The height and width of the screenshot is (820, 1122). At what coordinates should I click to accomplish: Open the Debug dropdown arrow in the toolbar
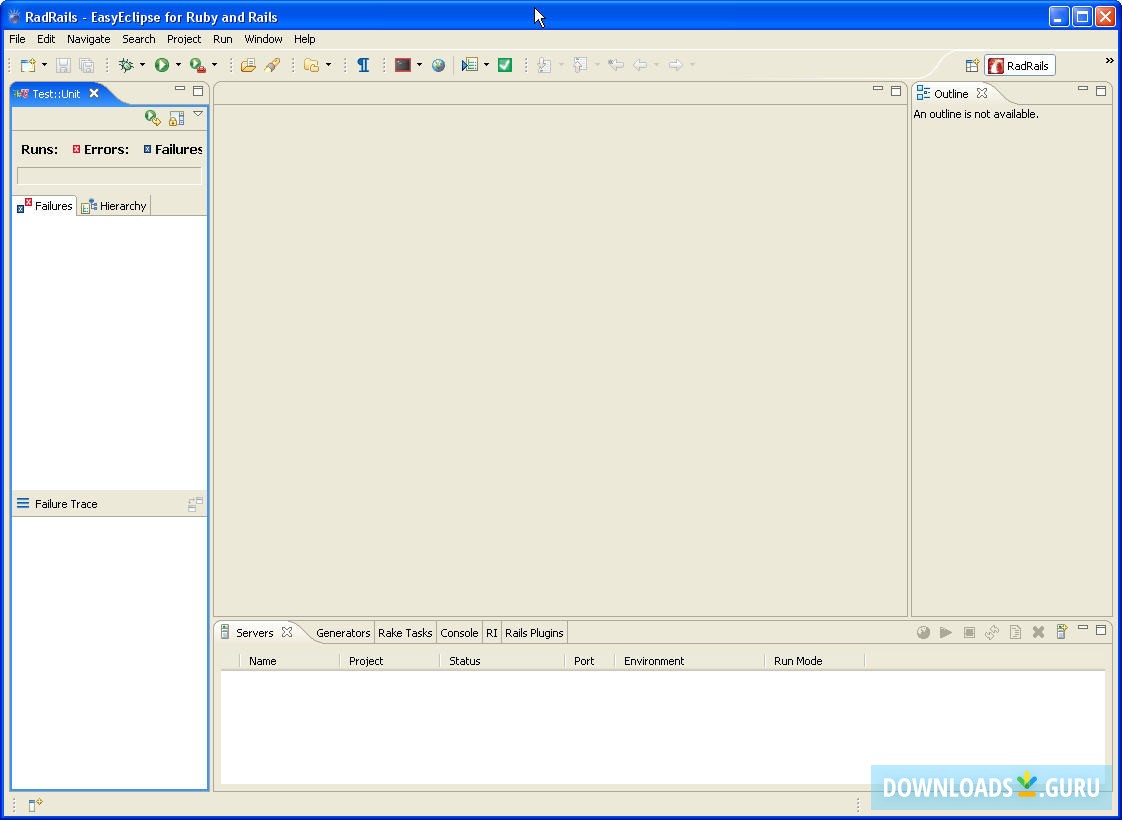pyautogui.click(x=142, y=64)
